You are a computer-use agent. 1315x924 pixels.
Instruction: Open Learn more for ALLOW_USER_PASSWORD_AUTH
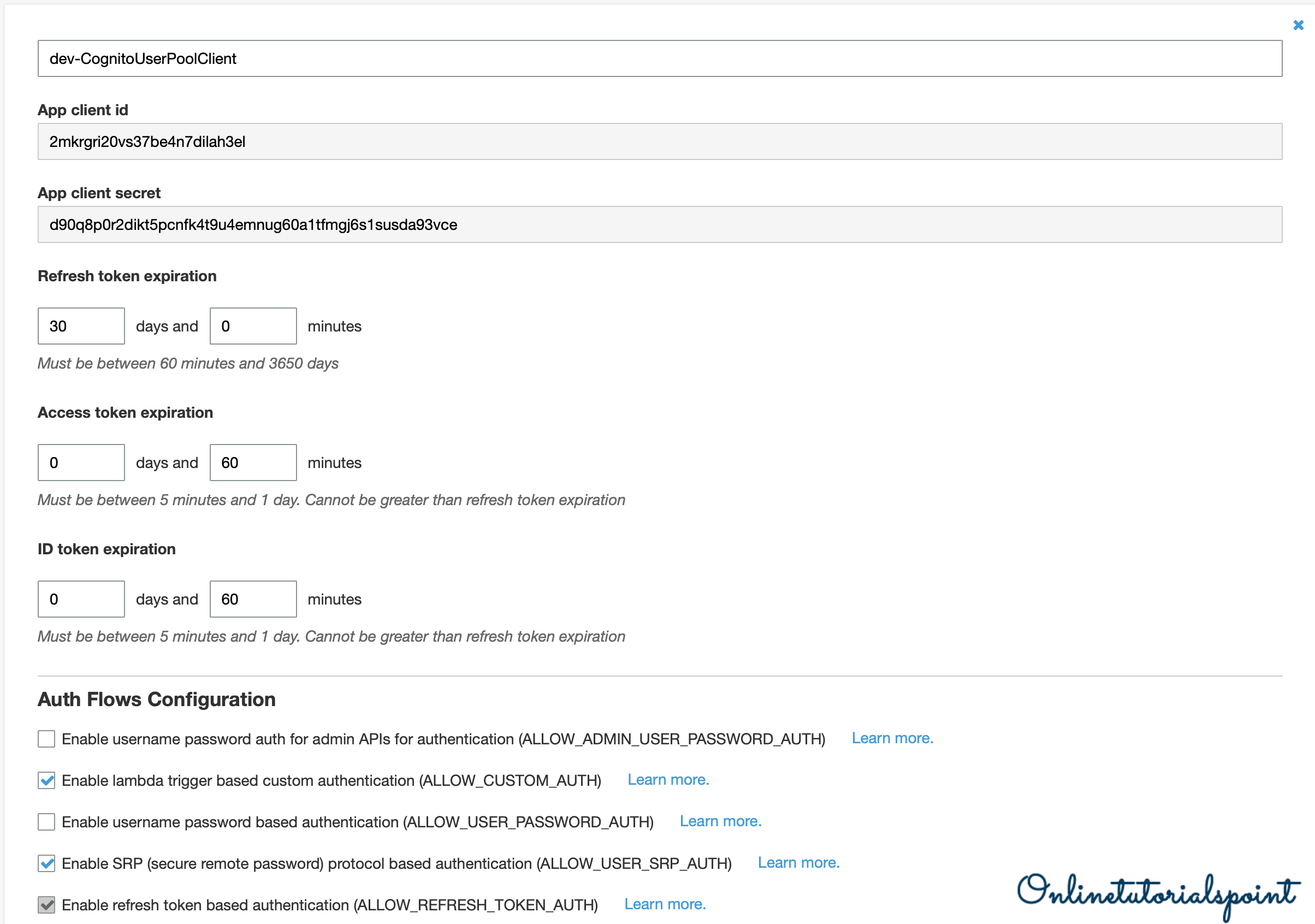click(720, 821)
